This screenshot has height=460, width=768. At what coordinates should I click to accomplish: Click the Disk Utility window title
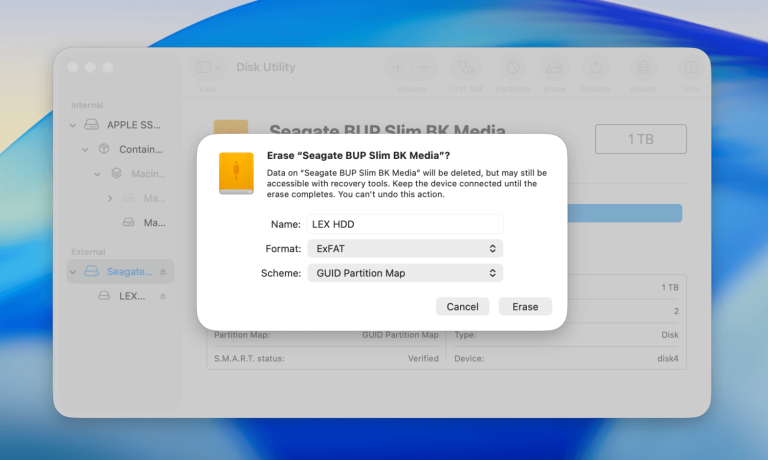266,67
